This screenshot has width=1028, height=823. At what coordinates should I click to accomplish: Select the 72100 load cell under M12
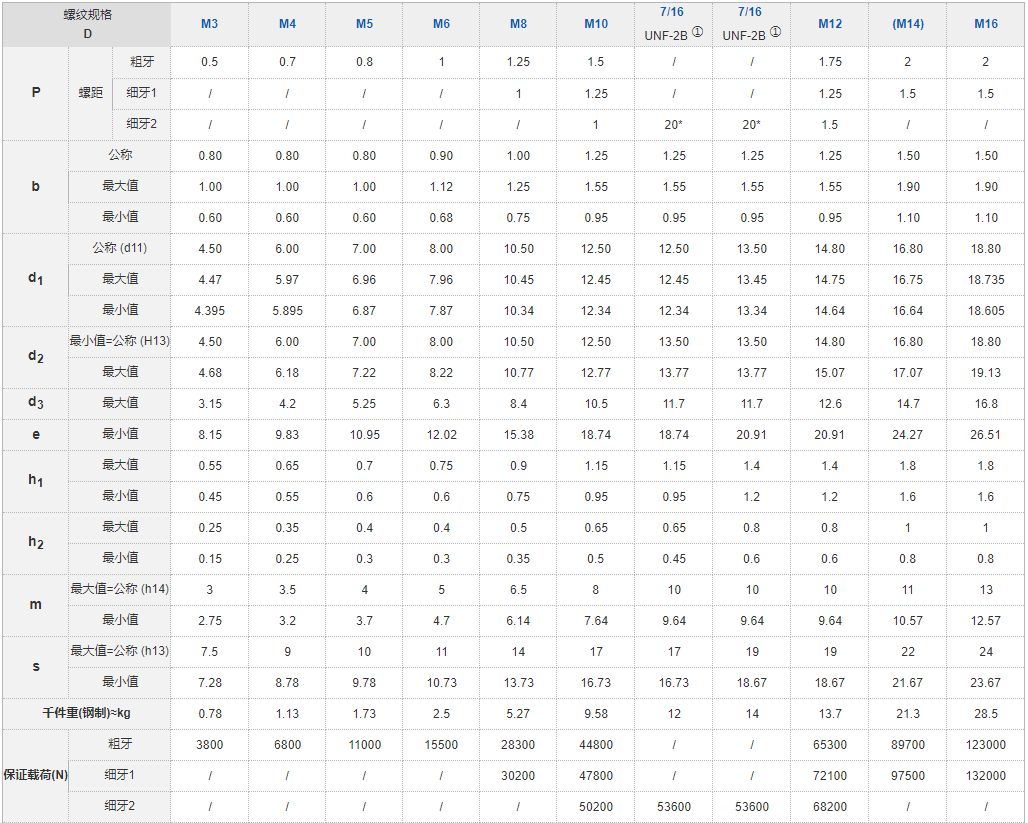click(x=830, y=776)
